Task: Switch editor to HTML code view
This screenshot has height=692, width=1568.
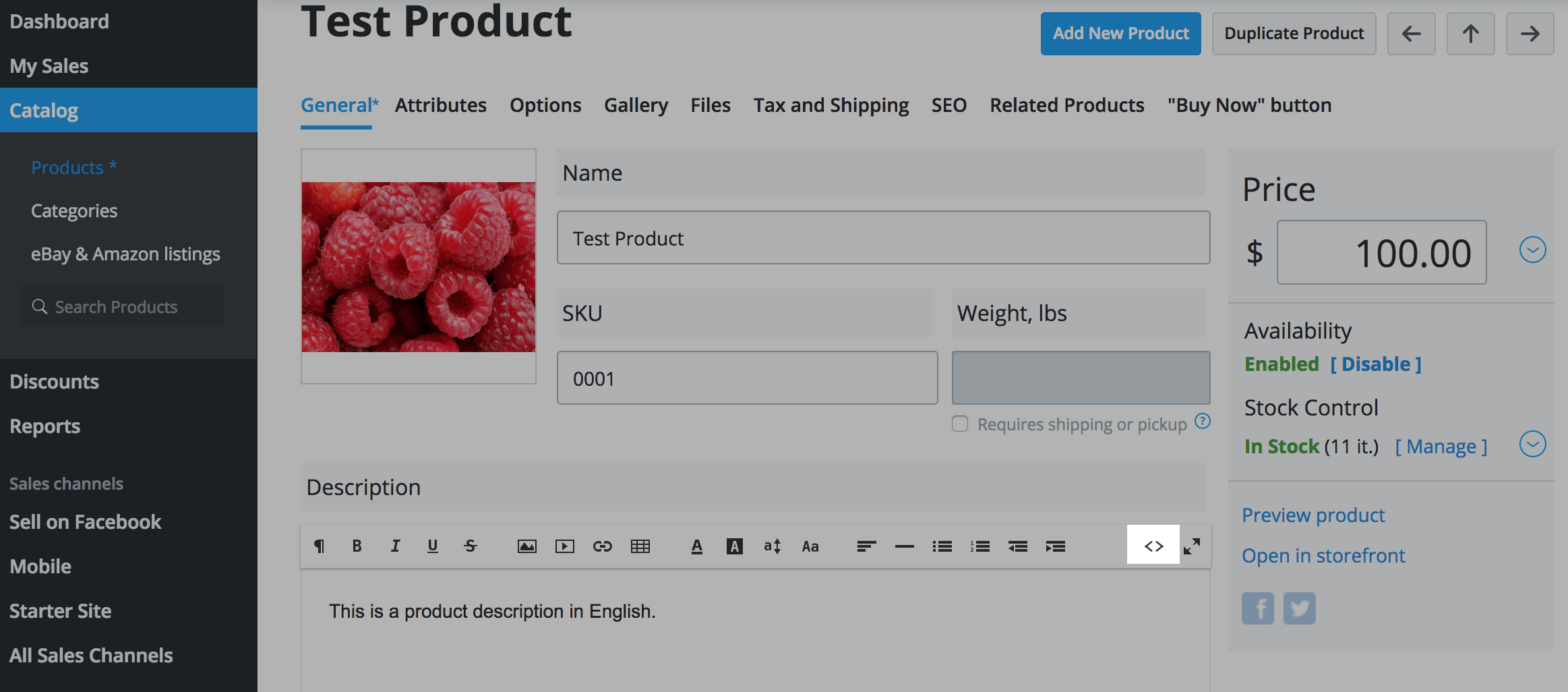Action: [1153, 546]
